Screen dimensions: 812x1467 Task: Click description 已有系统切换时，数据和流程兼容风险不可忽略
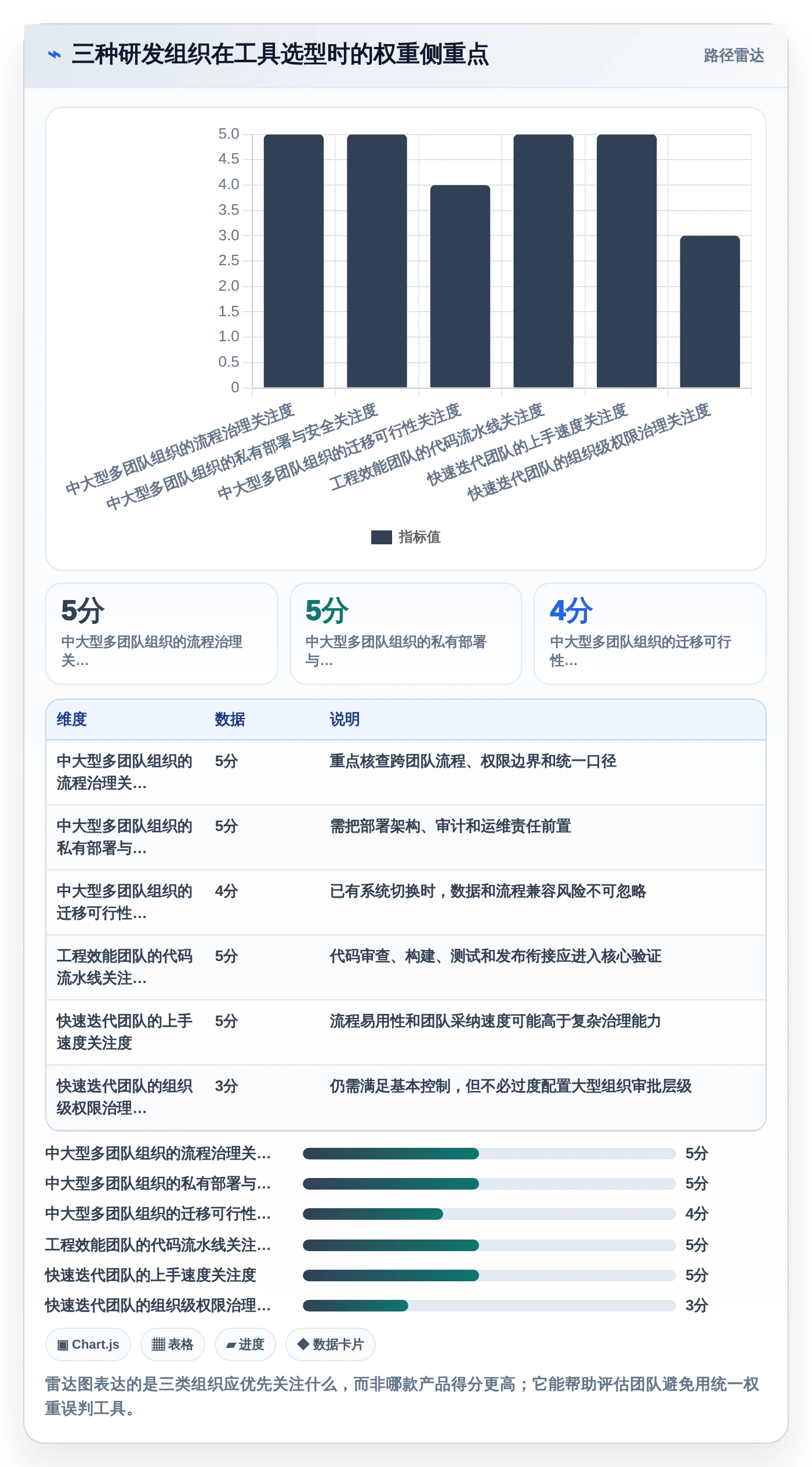[488, 891]
